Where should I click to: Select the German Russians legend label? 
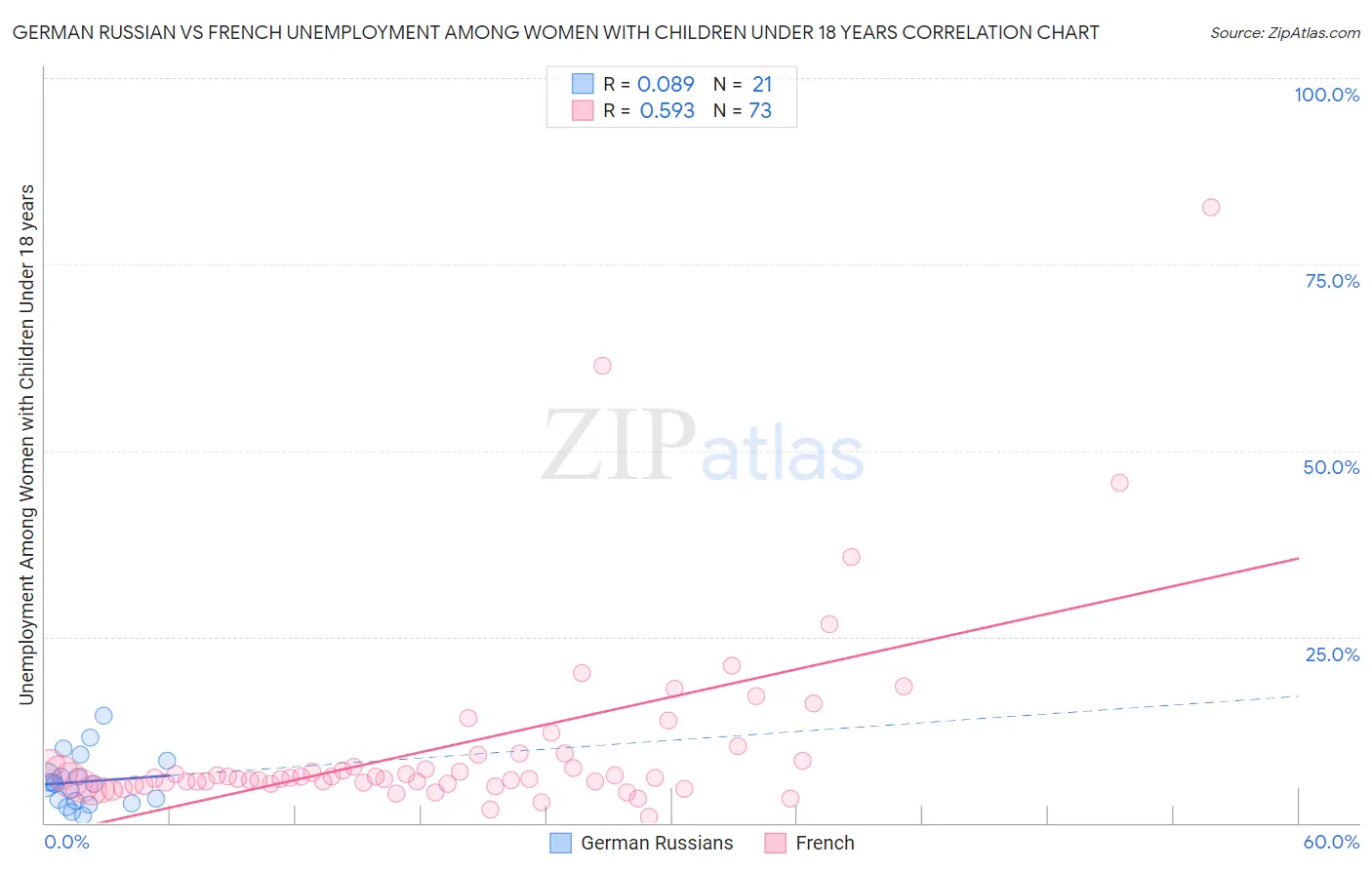[x=657, y=843]
